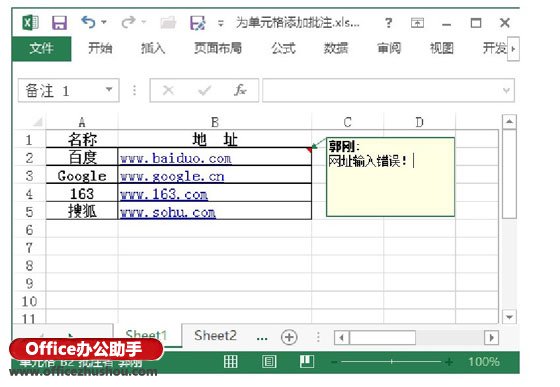Click the header cell 地 址

coord(215,139)
